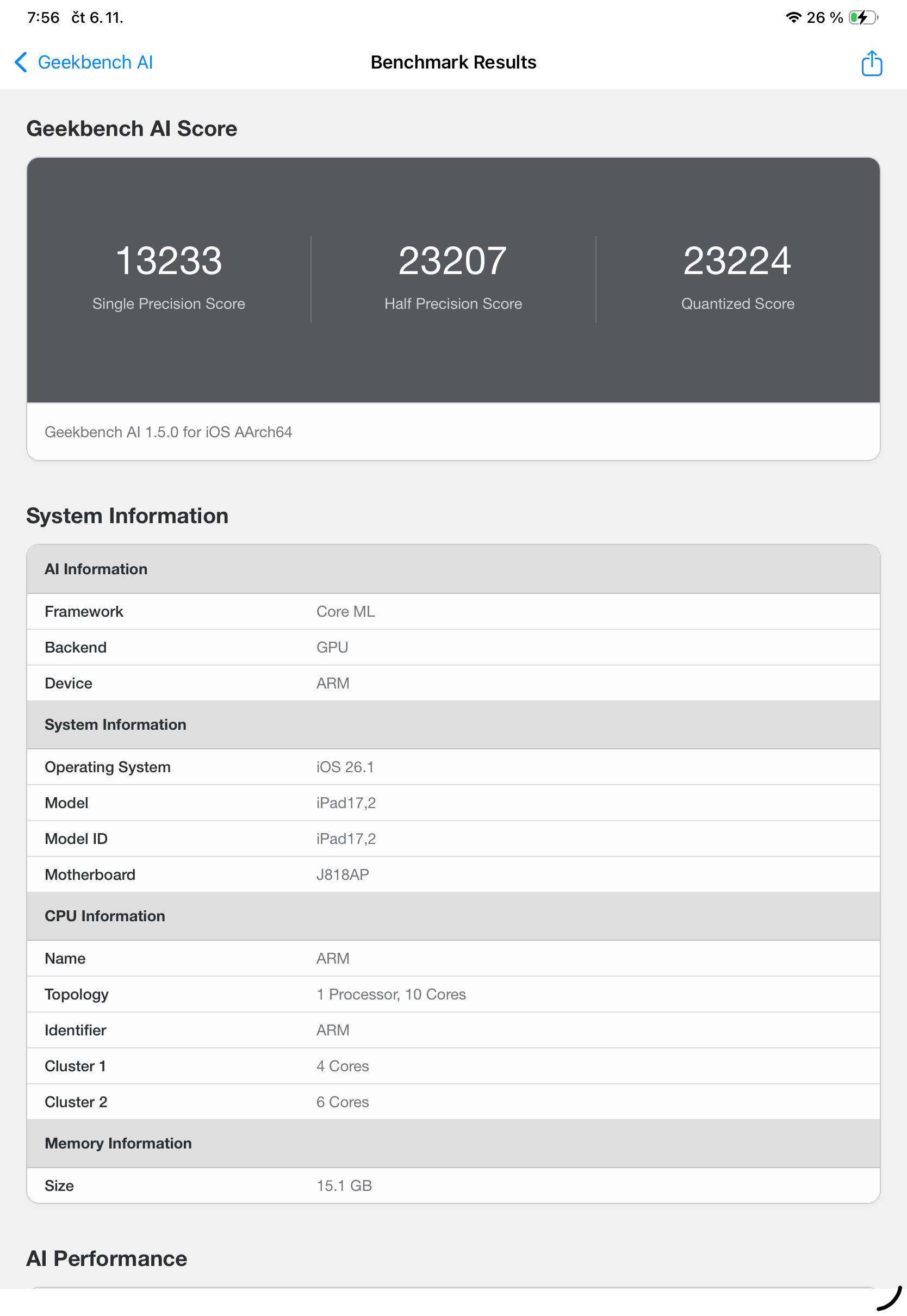This screenshot has height=1316, width=907.
Task: Open the share sheet icon
Action: 871,63
